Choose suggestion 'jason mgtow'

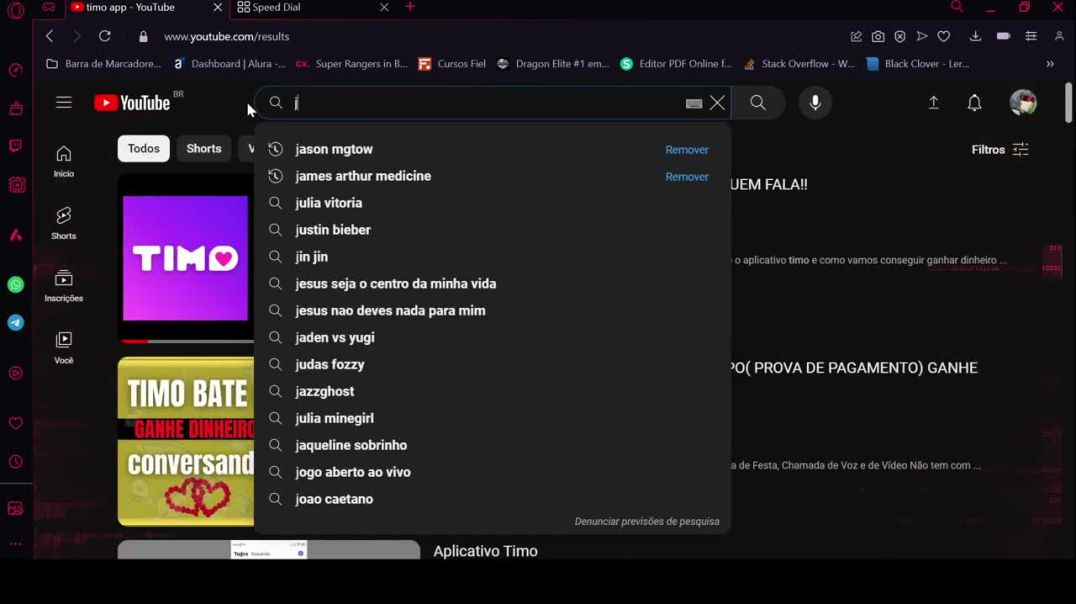491,149
